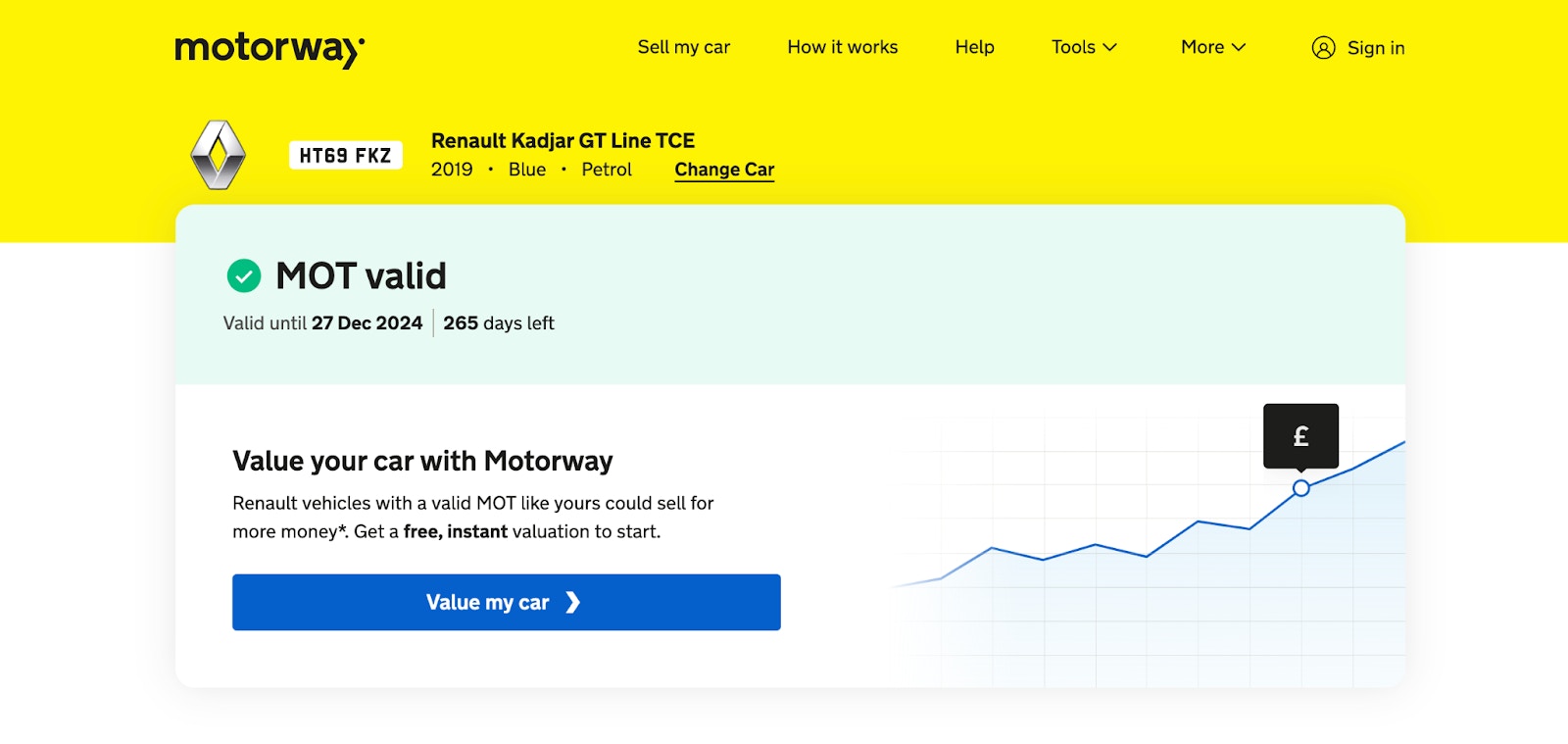Click the green MOT valid checkmark icon
The height and width of the screenshot is (744, 1568).
click(x=242, y=275)
